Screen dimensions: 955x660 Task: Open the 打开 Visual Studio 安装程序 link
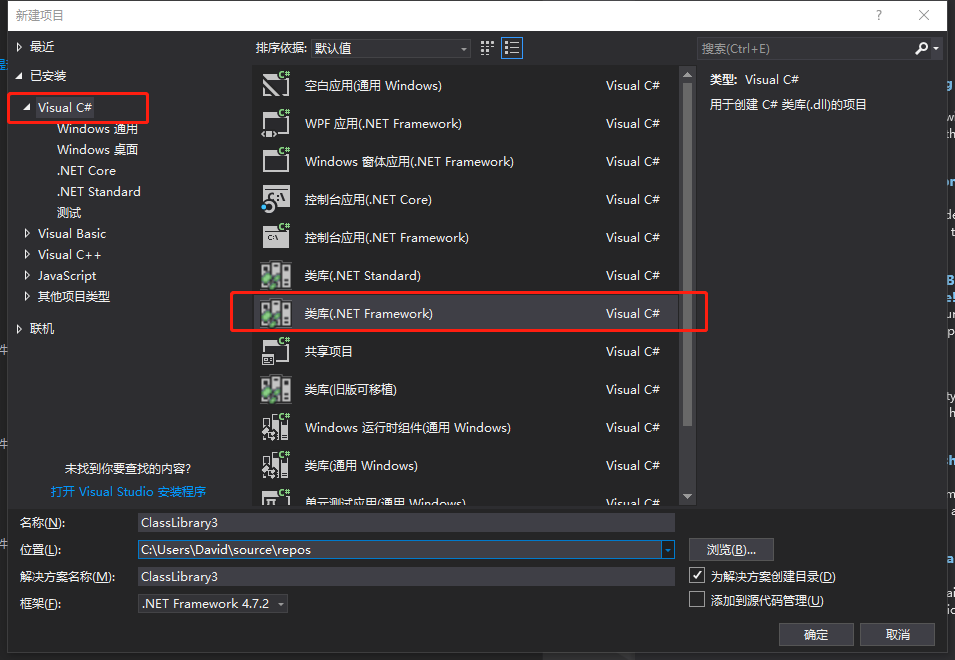pos(128,491)
